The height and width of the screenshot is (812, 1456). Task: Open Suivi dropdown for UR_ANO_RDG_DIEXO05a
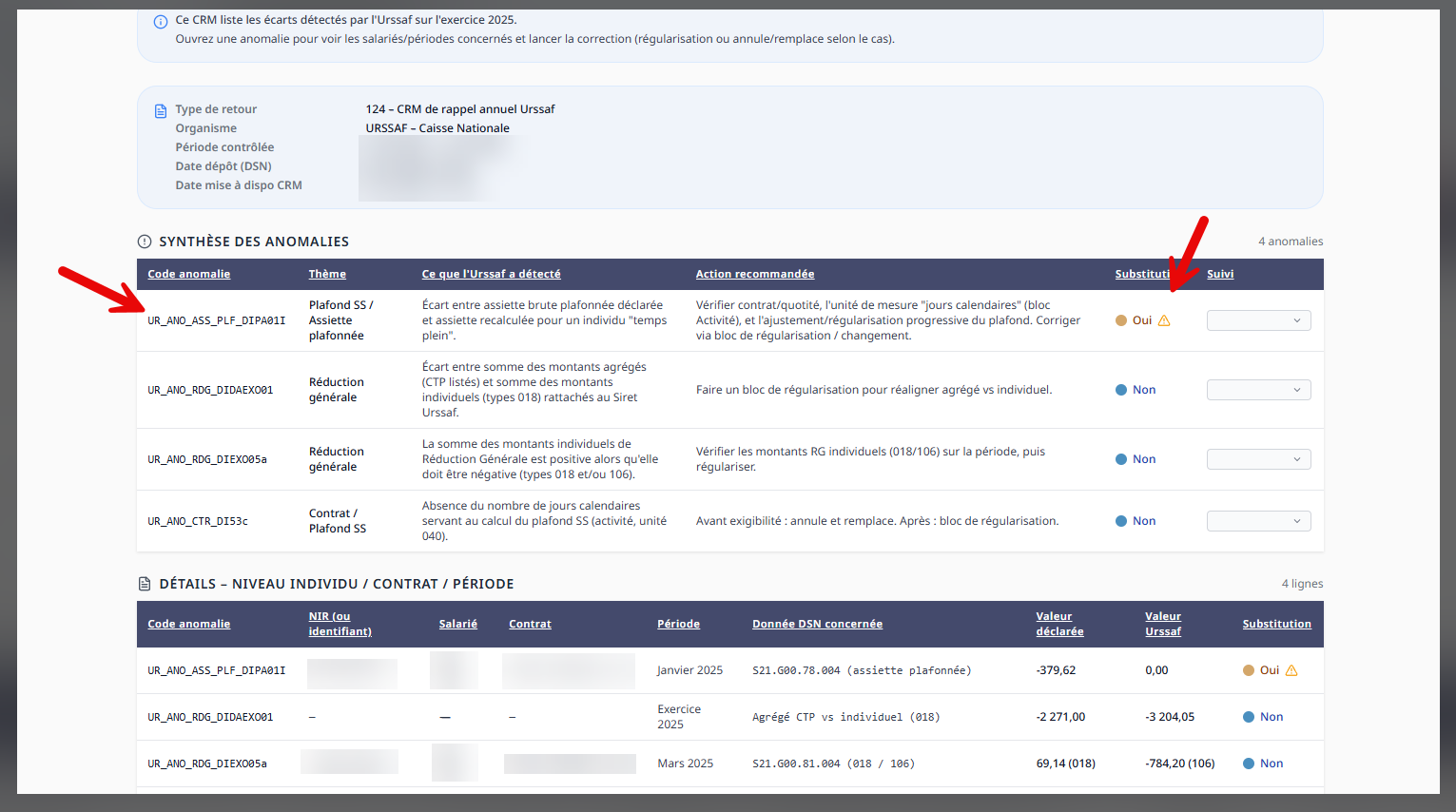coord(1258,459)
